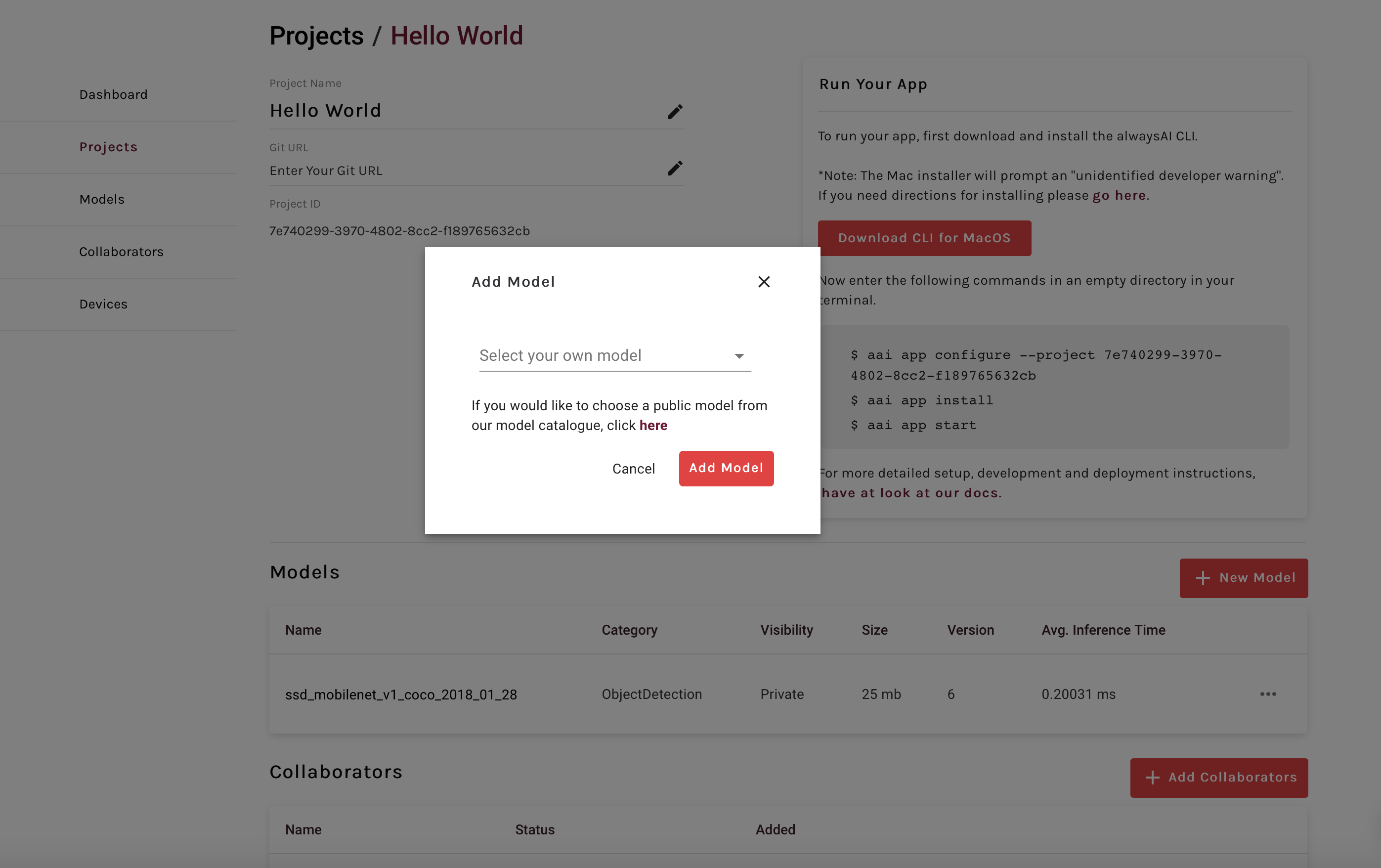The image size is (1381, 868).
Task: Click the plus icon on Add Collaborators button
Action: 1152,778
